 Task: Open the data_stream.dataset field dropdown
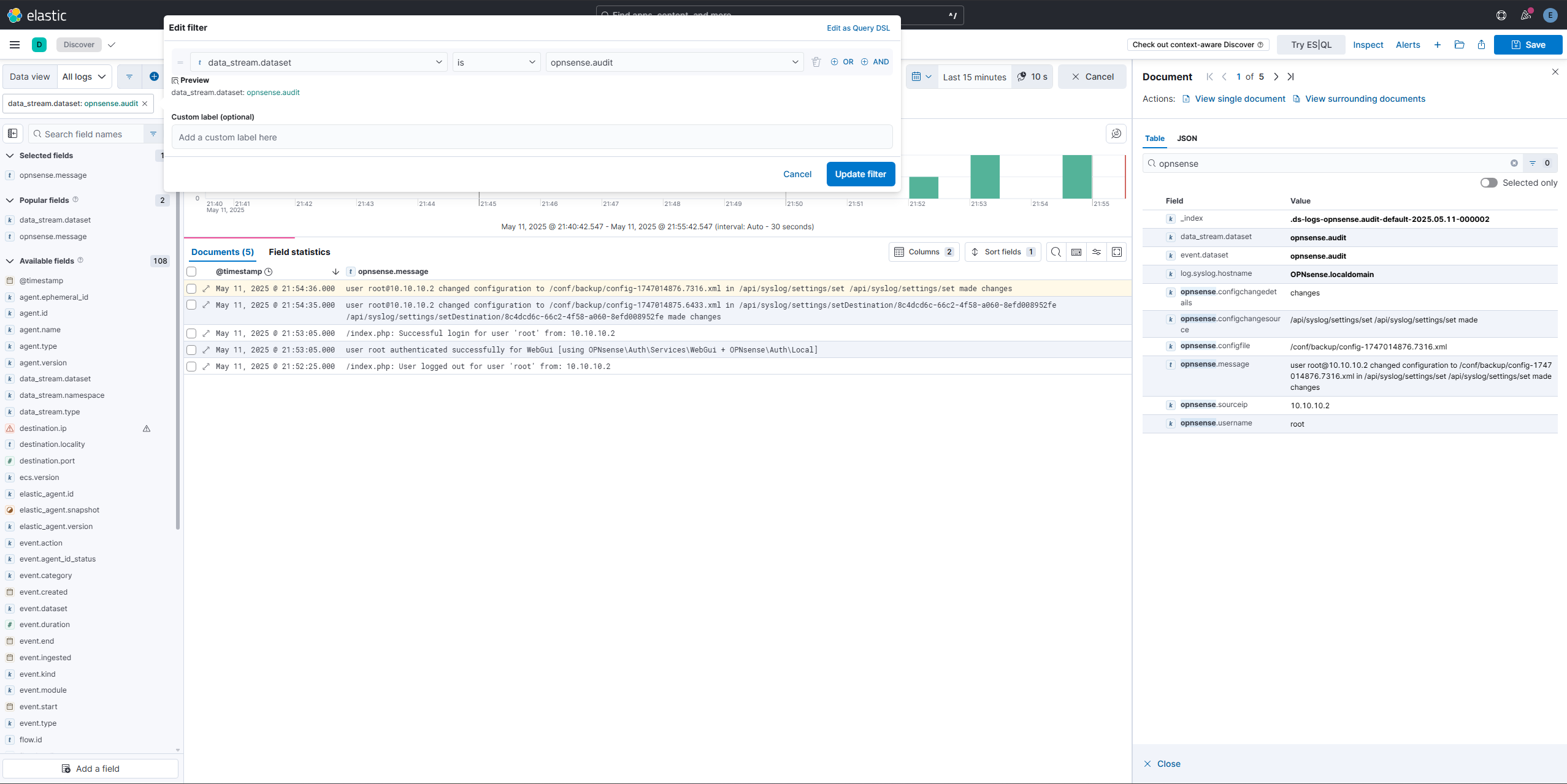[319, 62]
